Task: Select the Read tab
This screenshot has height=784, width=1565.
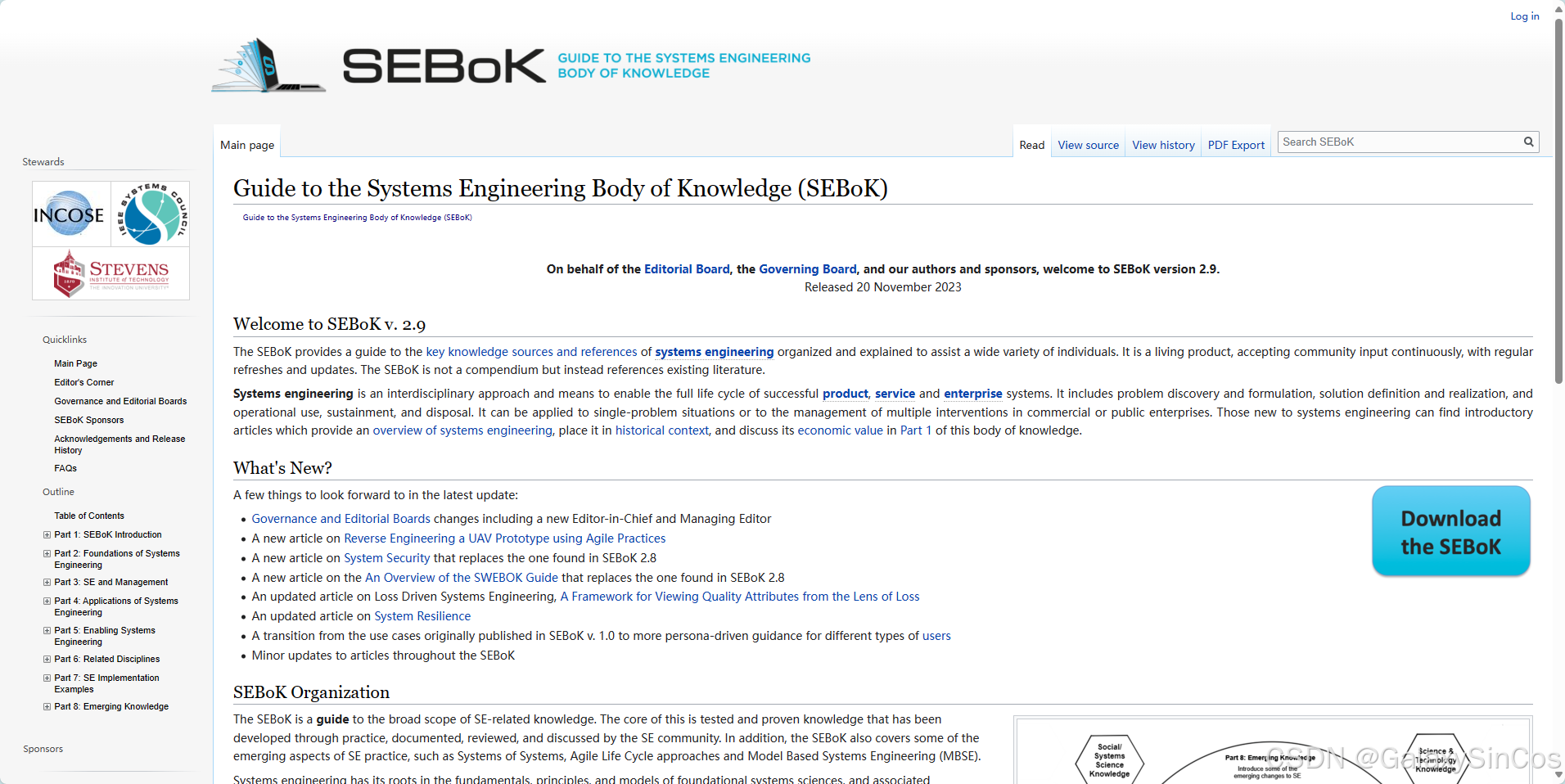Action: pos(1031,145)
